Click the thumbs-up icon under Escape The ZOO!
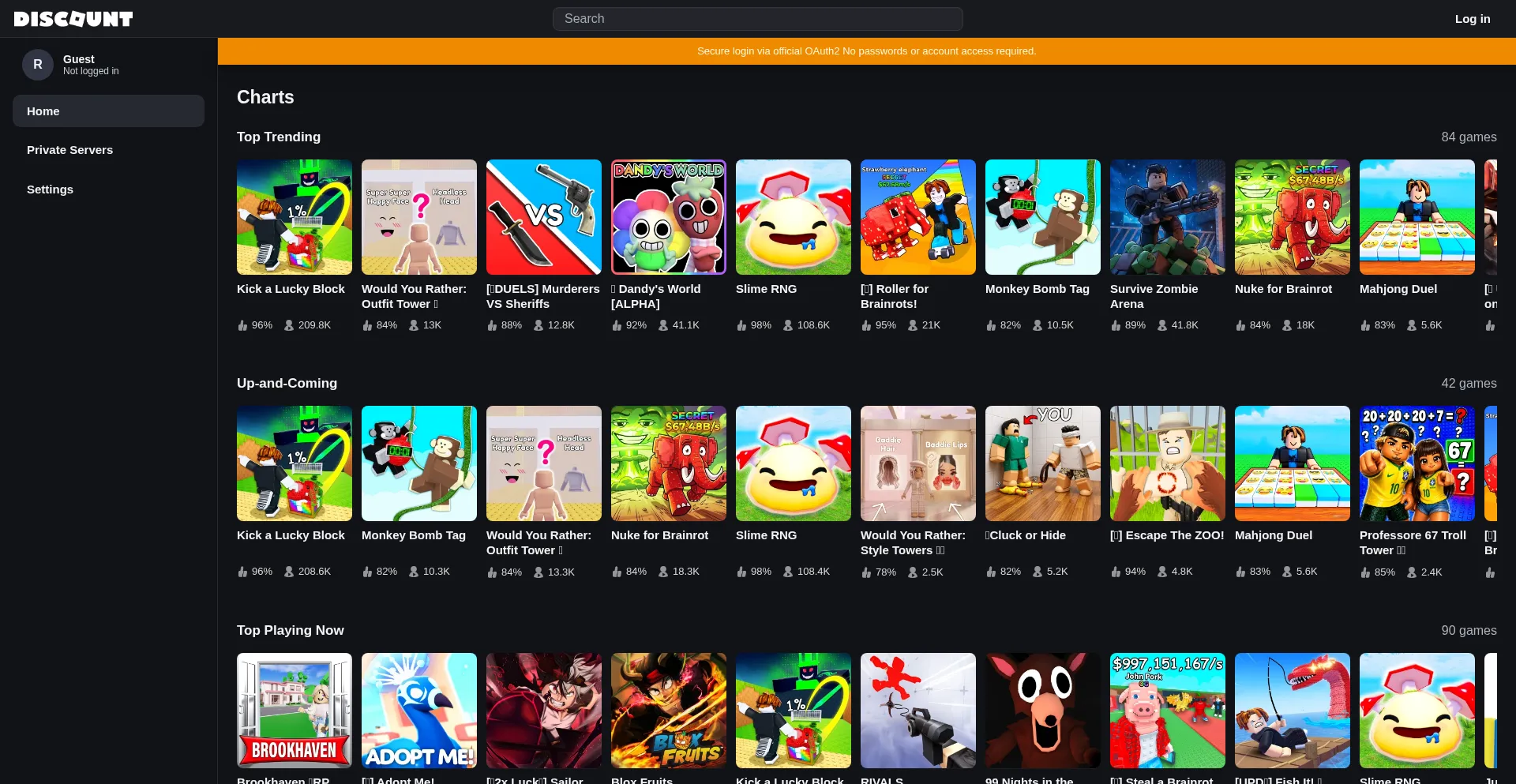 [1116, 572]
